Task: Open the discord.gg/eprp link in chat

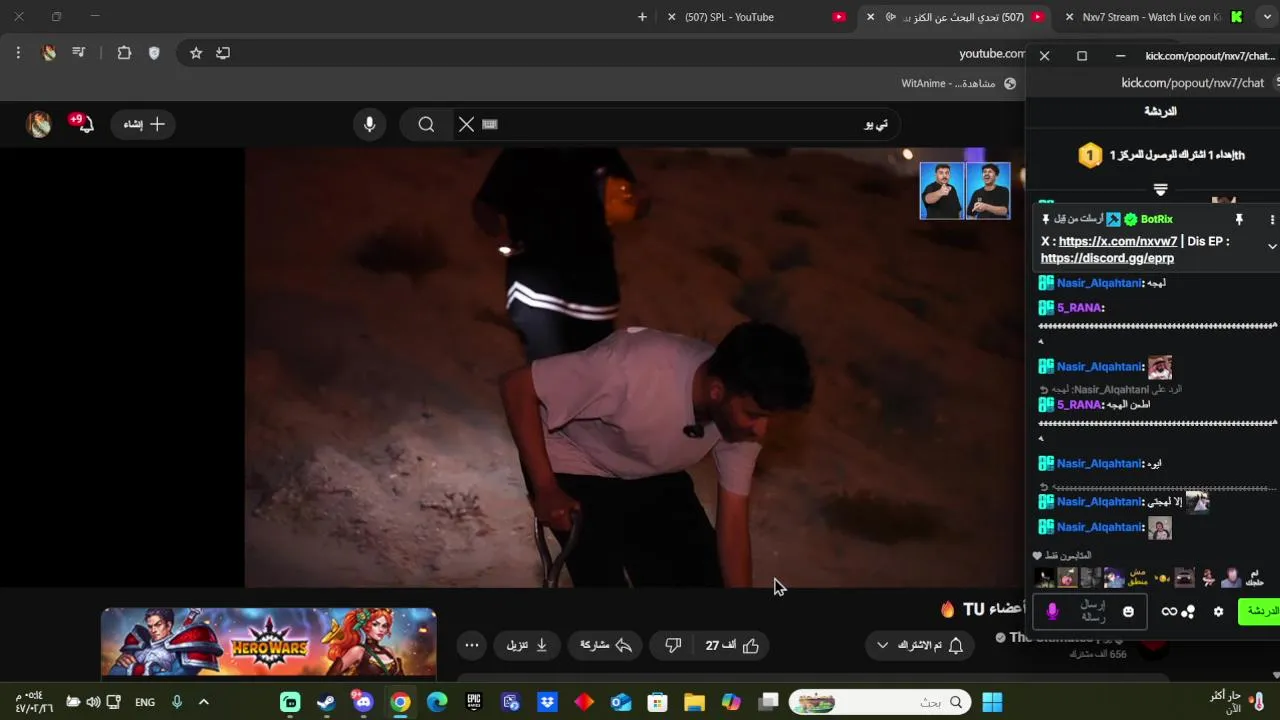Action: (x=1107, y=258)
